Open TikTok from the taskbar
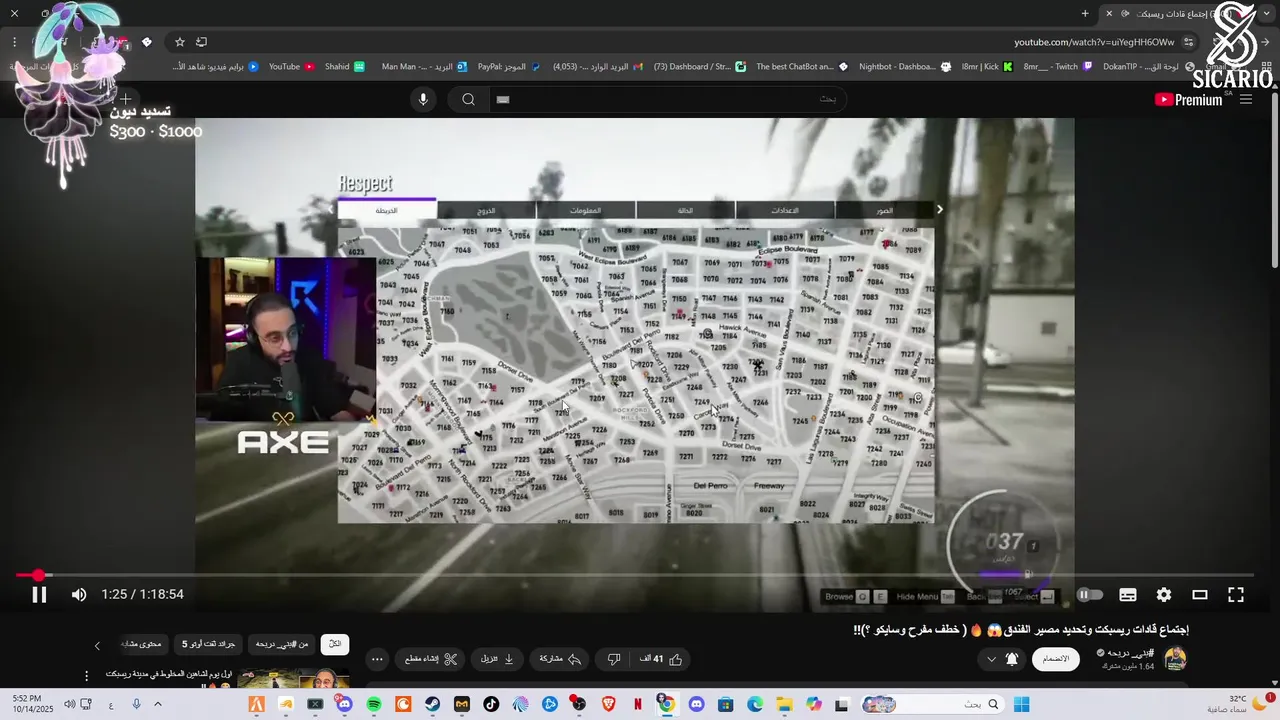This screenshot has height=720, width=1280. tap(491, 704)
